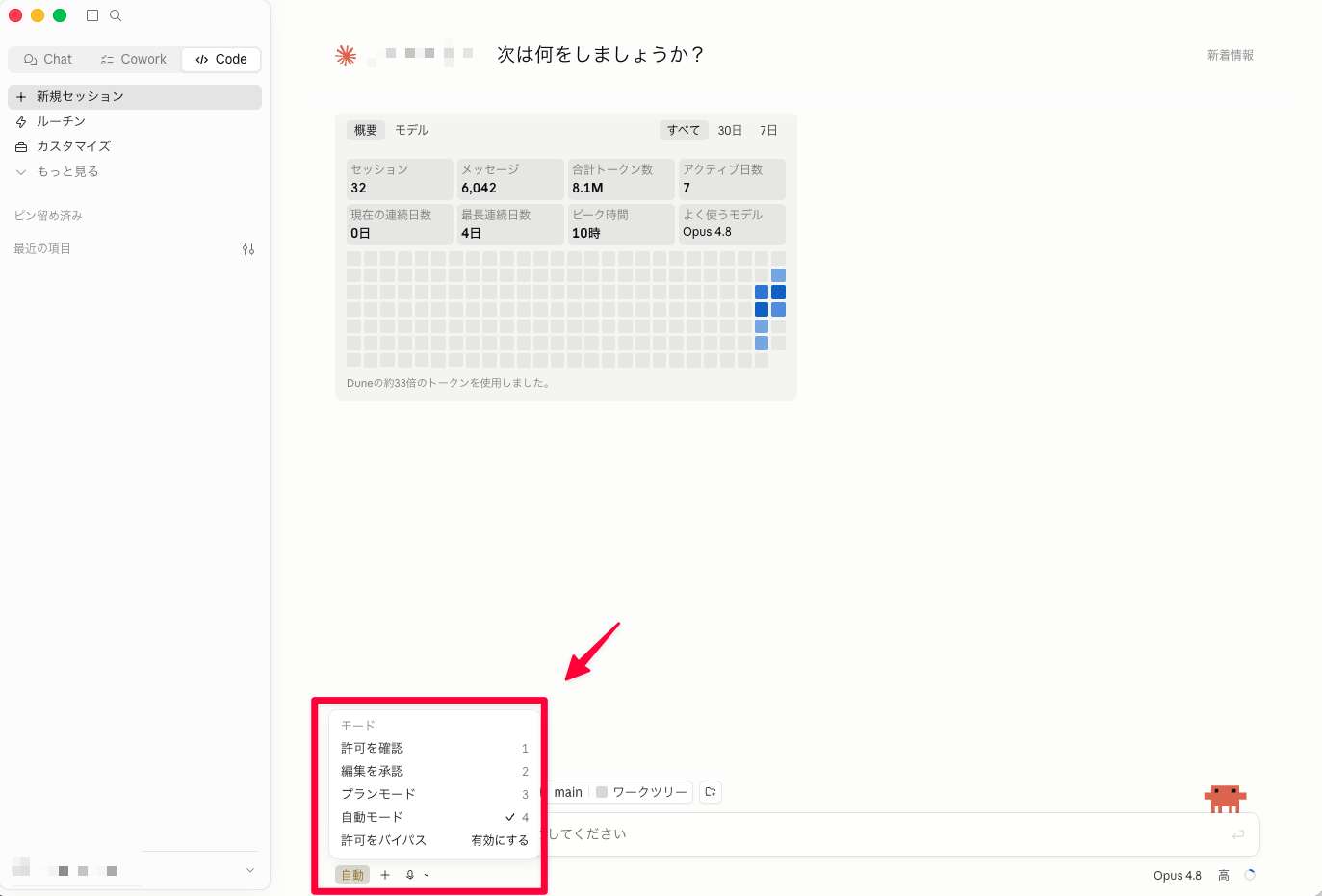
Task: Click the 最長連続日数 4日 card
Action: point(510,224)
